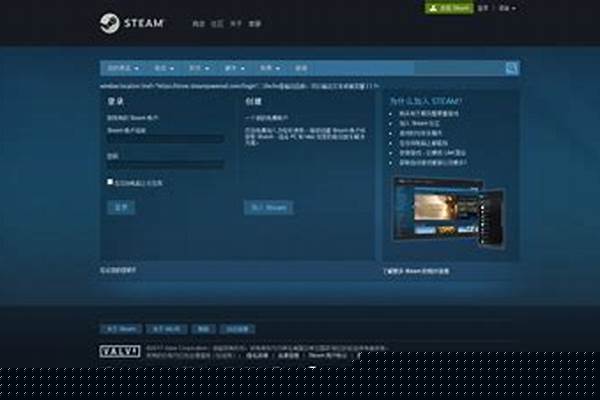Open 新闻 tab in store navigation
The width and height of the screenshot is (600, 400).
click(x=301, y=68)
